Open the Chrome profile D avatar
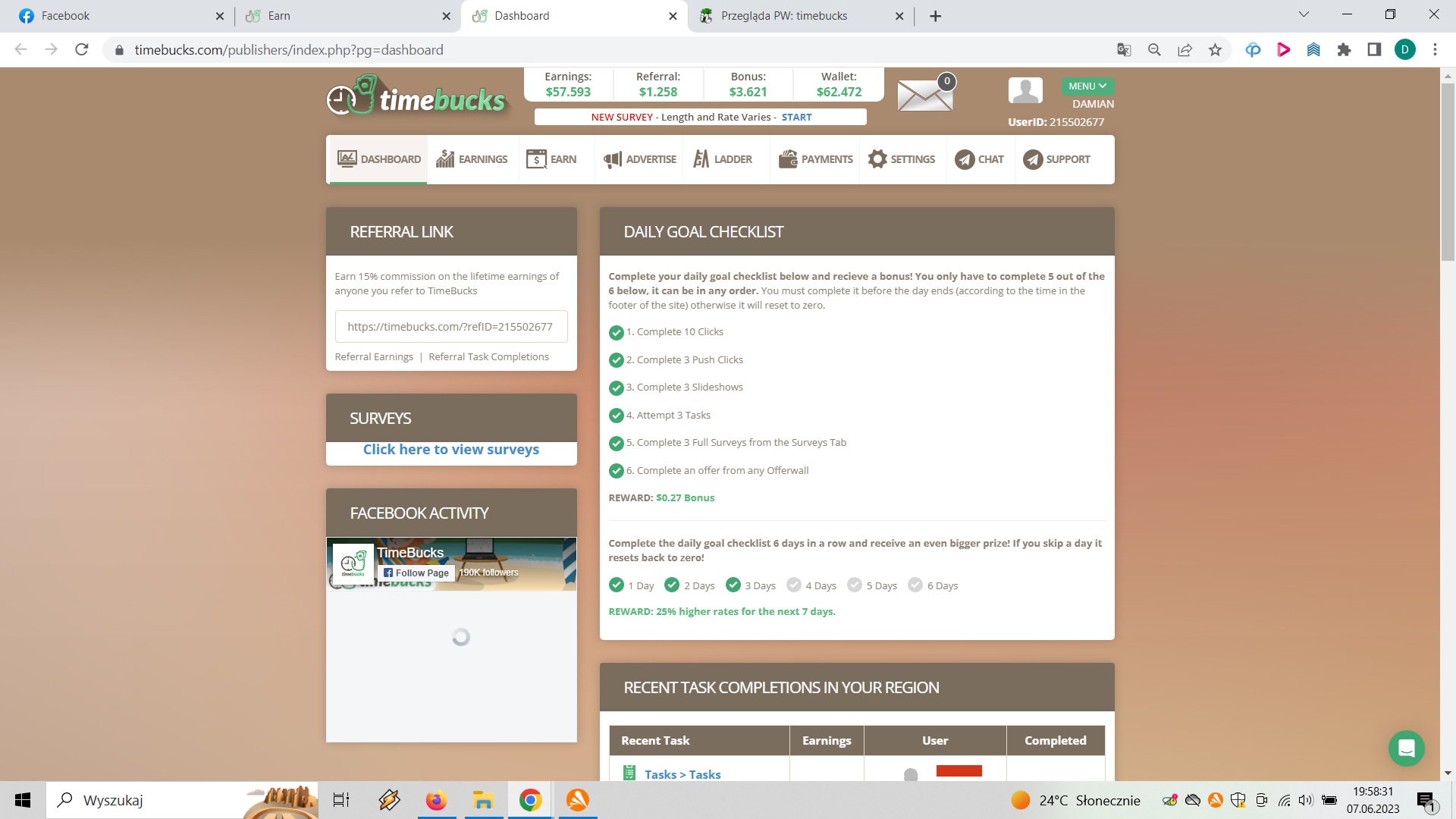 (x=1404, y=50)
